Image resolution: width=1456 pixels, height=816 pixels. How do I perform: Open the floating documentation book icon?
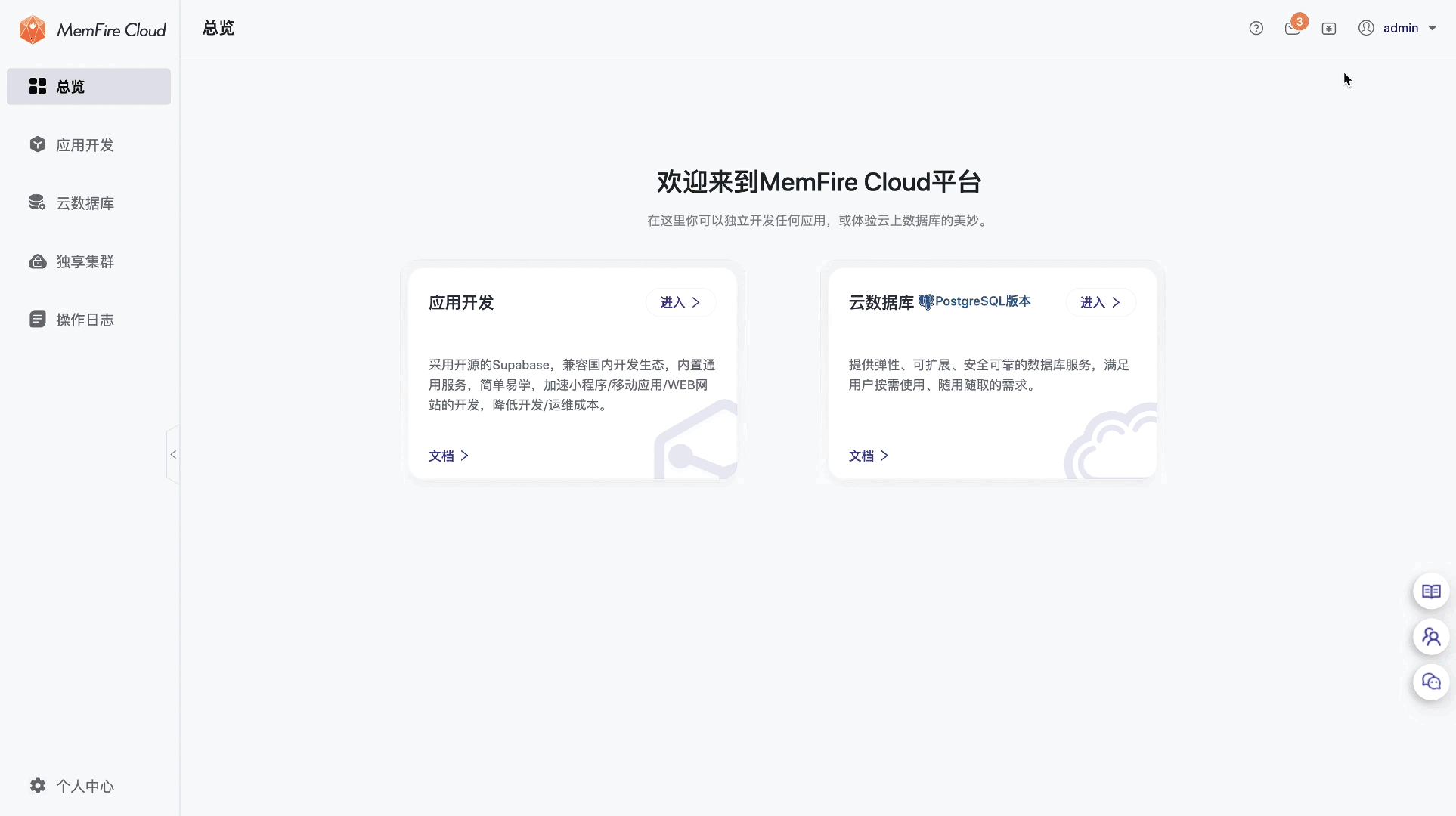[x=1431, y=592]
